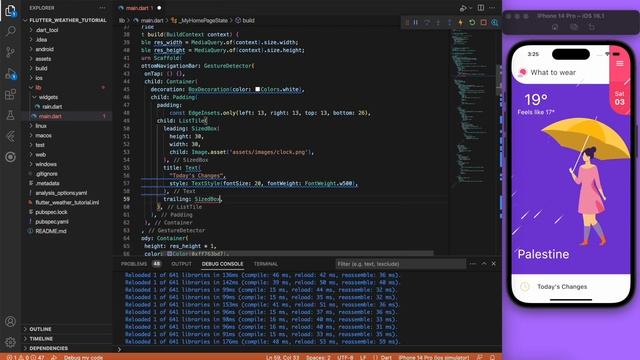Tap the Sat 03 date badge
The height and width of the screenshot is (360, 640).
620,98
